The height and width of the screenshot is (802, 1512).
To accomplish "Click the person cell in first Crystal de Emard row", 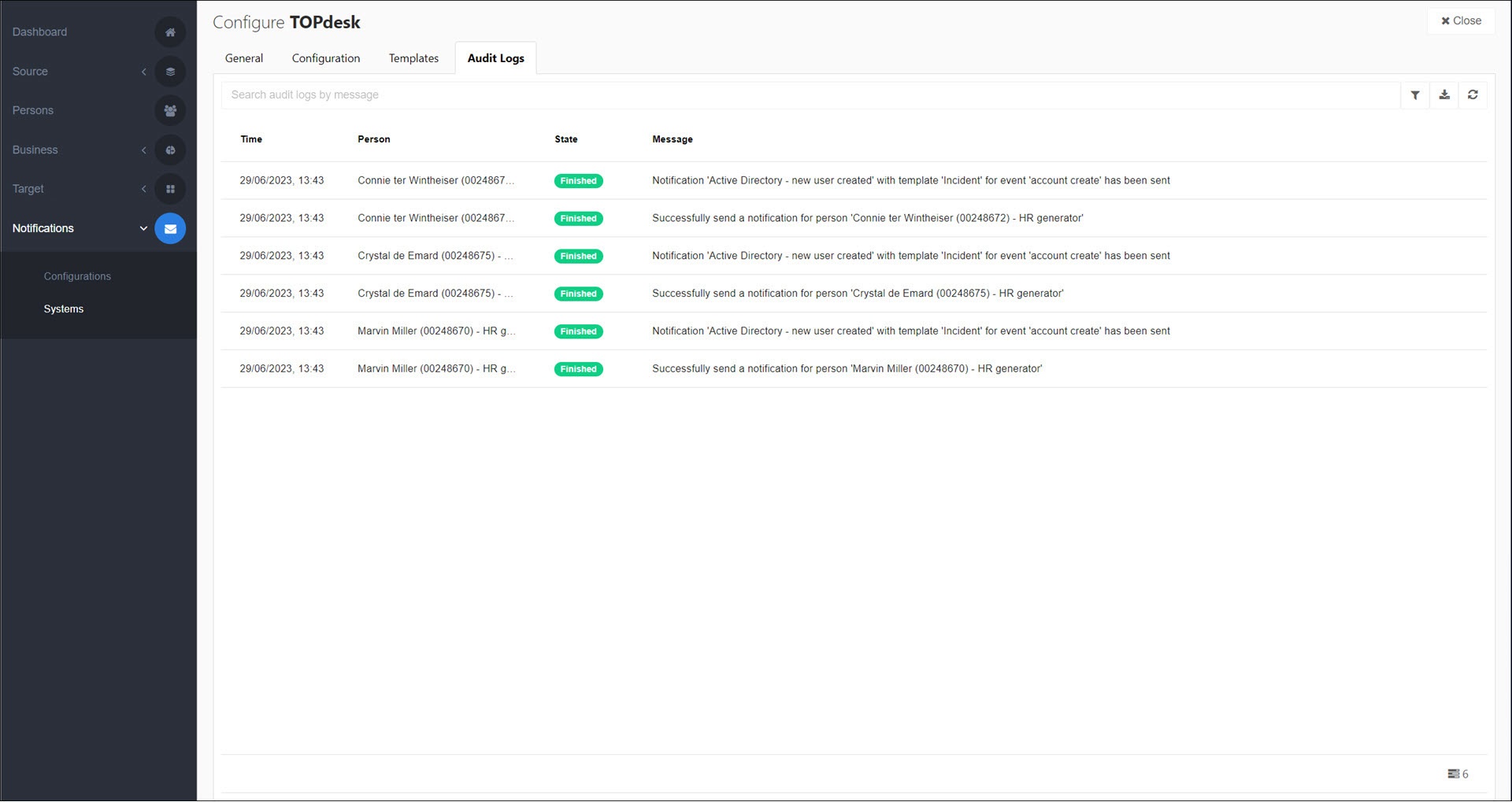I will 435,257.
